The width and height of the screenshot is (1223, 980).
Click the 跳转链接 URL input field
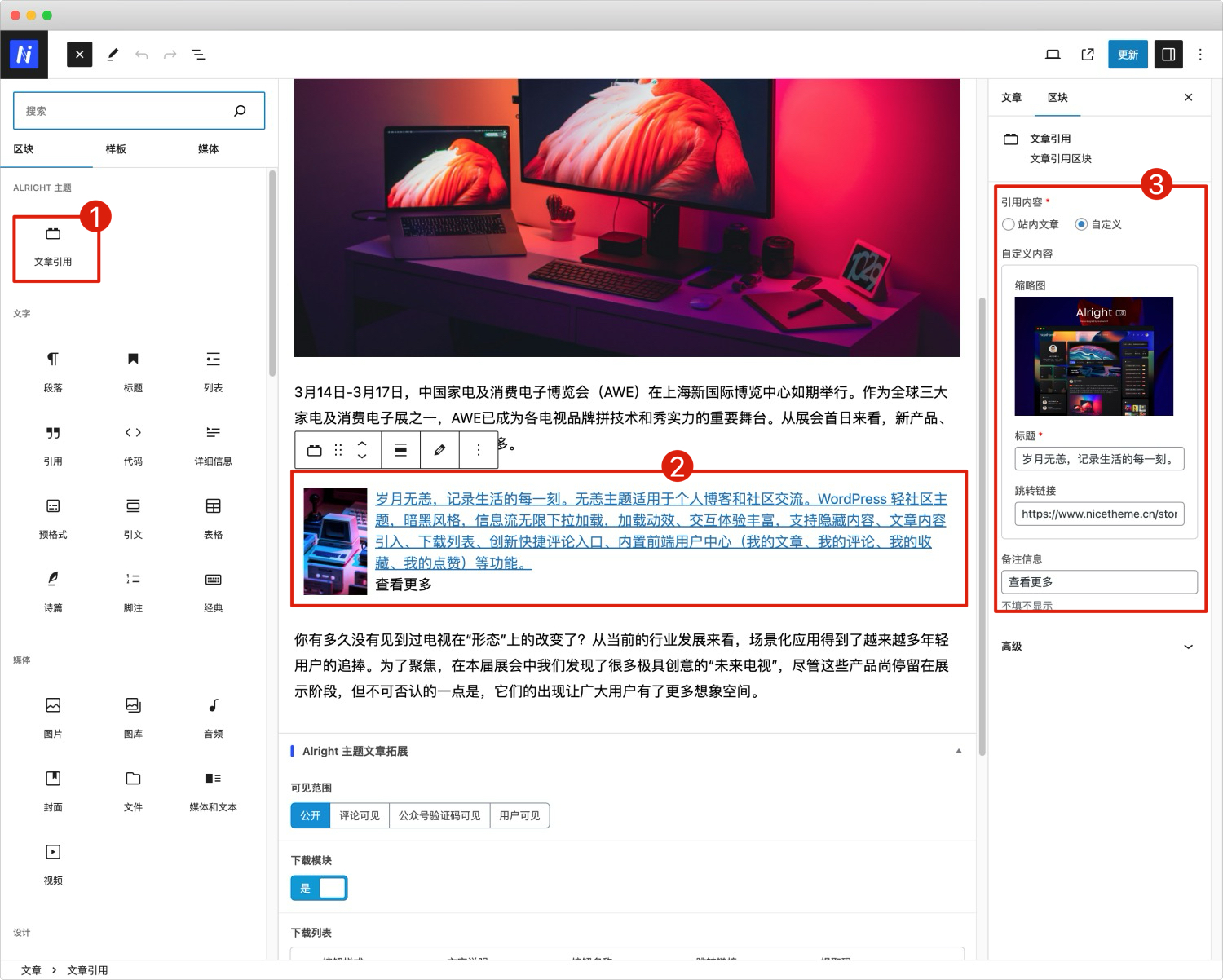pos(1099,514)
